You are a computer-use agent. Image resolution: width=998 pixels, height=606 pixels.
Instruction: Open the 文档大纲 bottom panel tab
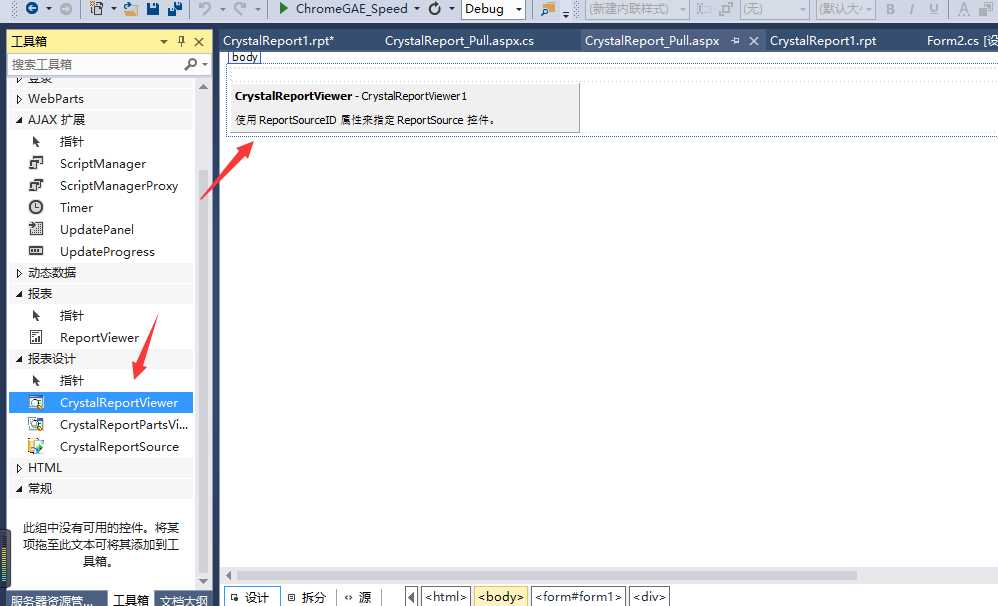pos(184,600)
